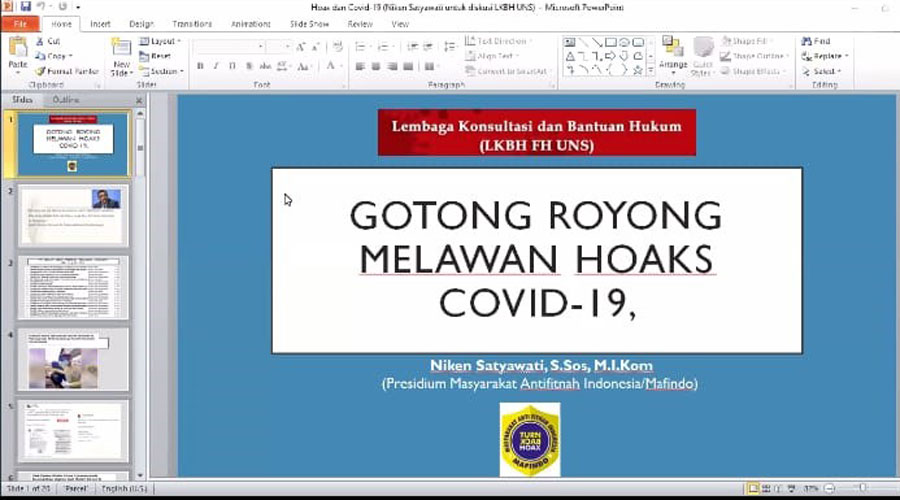Increase font size with Grow Font icon
This screenshot has width=900, height=500.
(301, 46)
